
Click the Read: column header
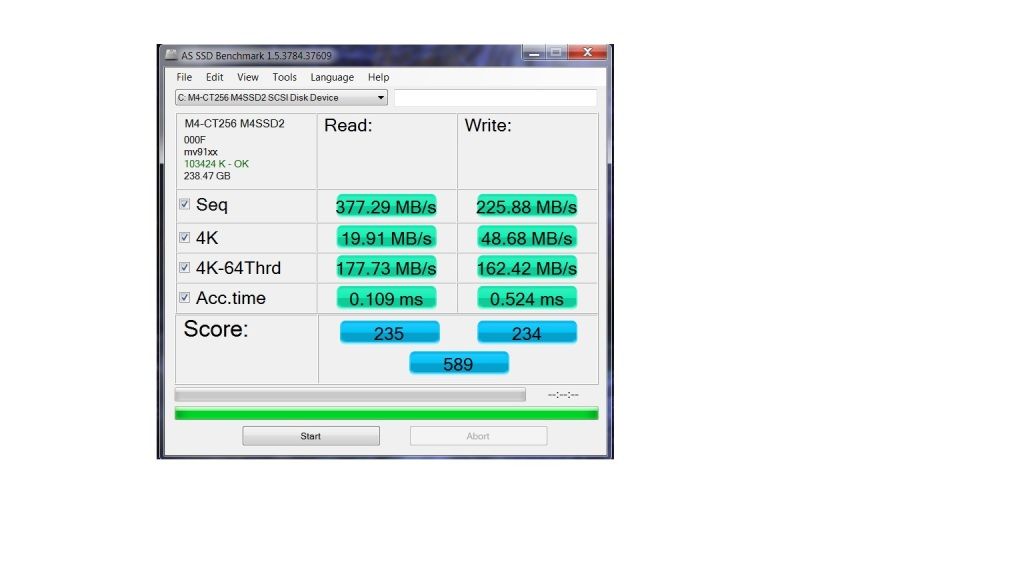click(348, 125)
